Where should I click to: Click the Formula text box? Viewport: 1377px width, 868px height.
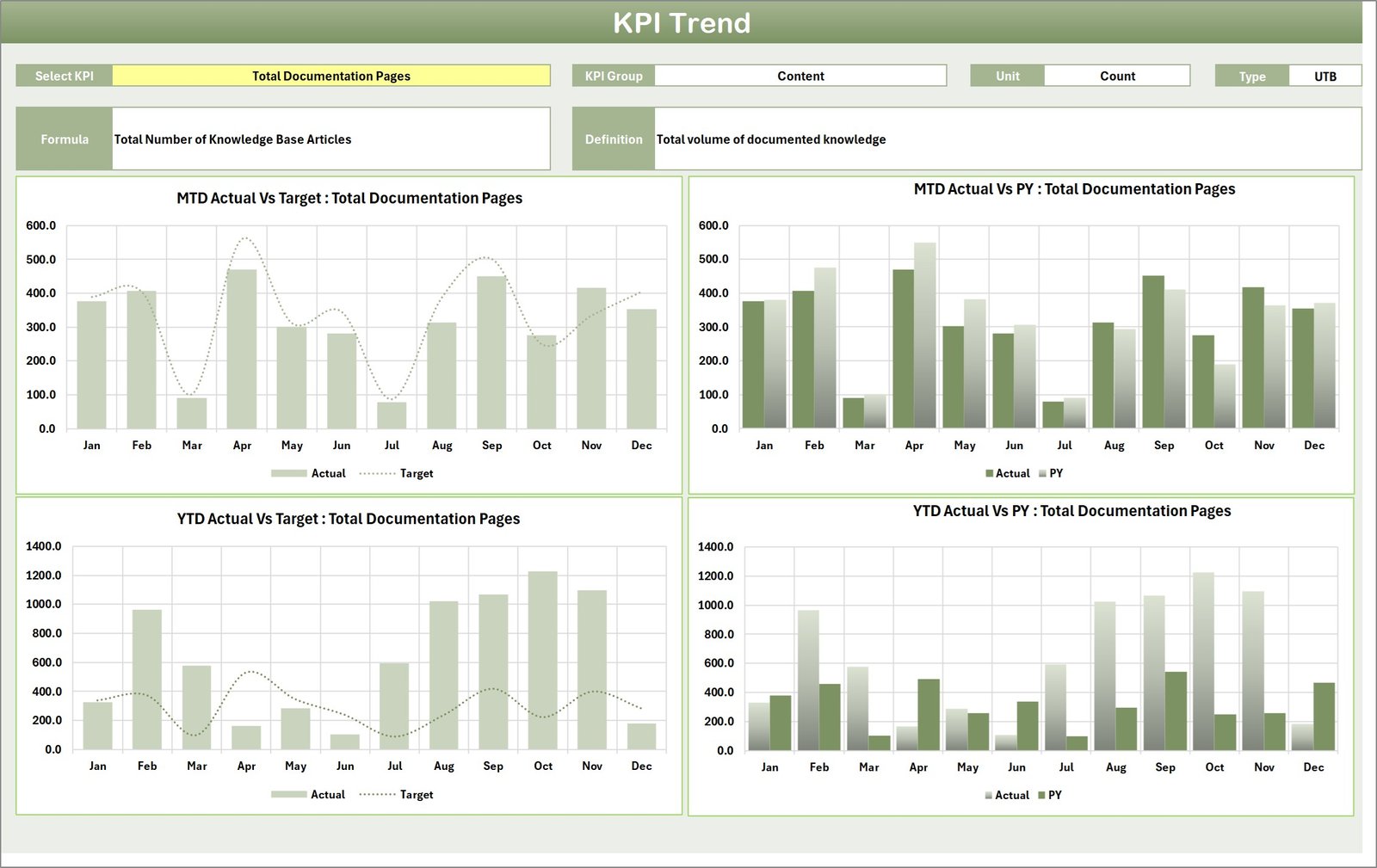point(331,139)
